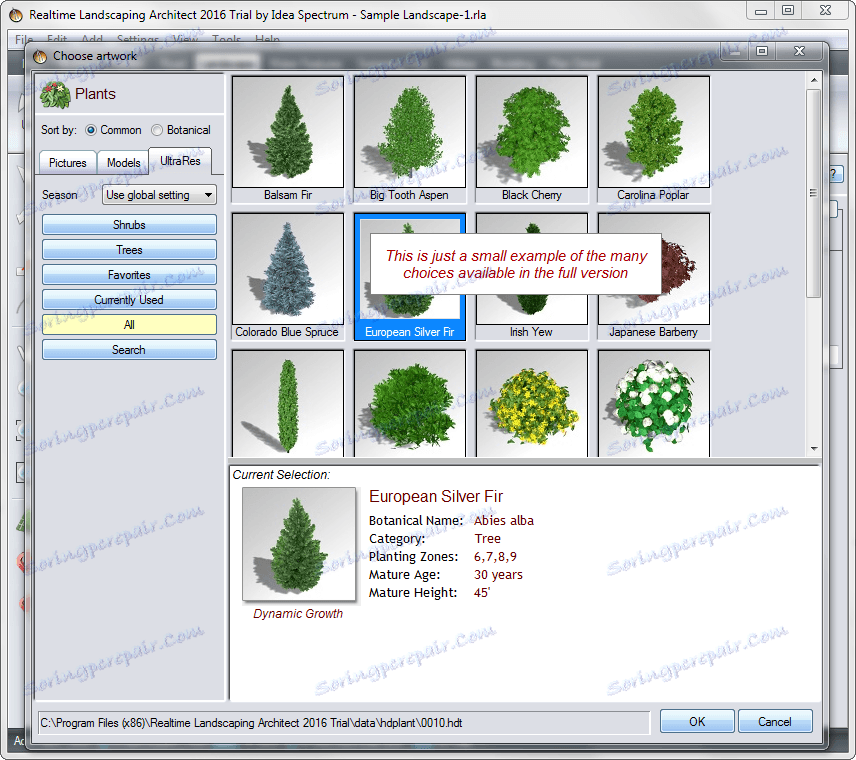
Task: Choose the green bushy shrub thumbnail
Action: click(409, 403)
